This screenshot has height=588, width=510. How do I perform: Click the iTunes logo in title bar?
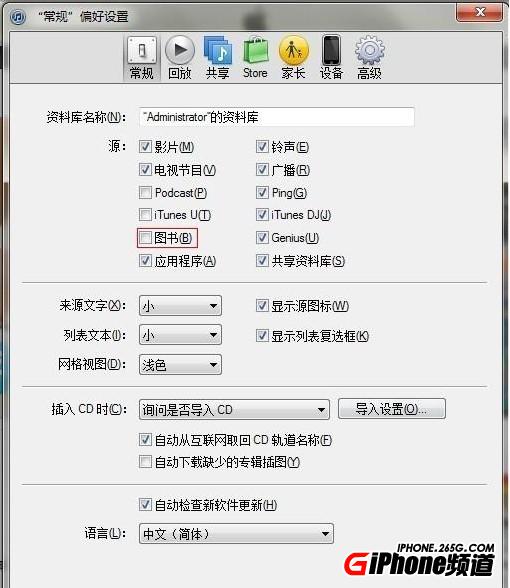point(18,16)
